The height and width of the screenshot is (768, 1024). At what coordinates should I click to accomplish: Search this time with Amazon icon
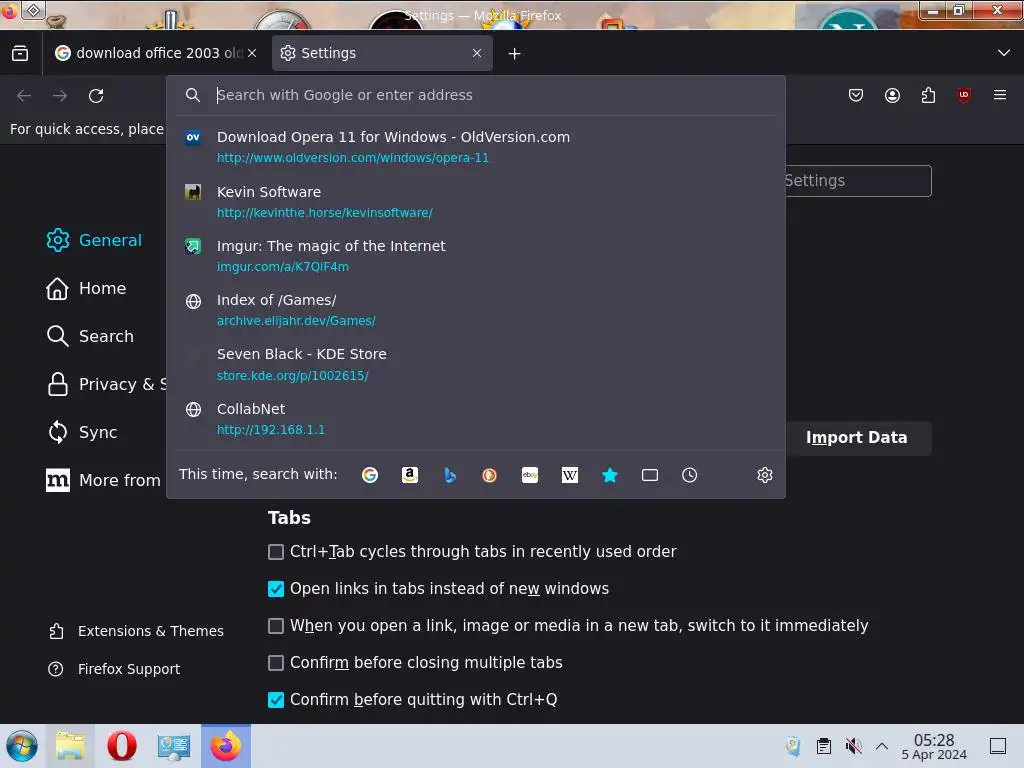tap(409, 475)
